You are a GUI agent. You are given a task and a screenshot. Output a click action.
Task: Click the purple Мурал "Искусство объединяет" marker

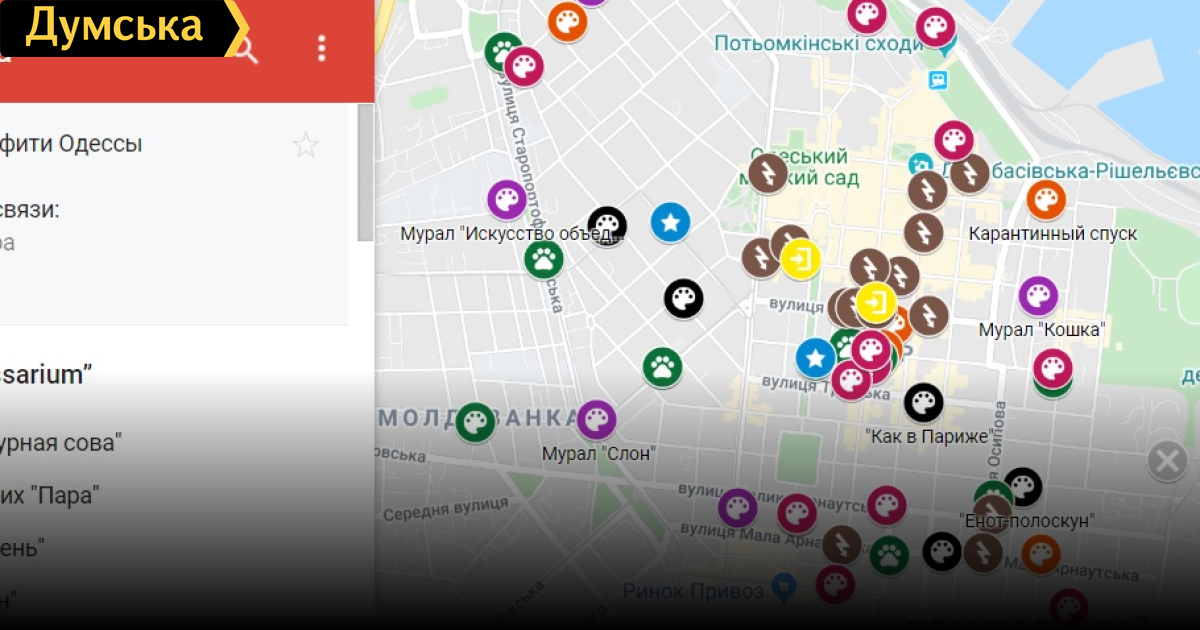[507, 200]
